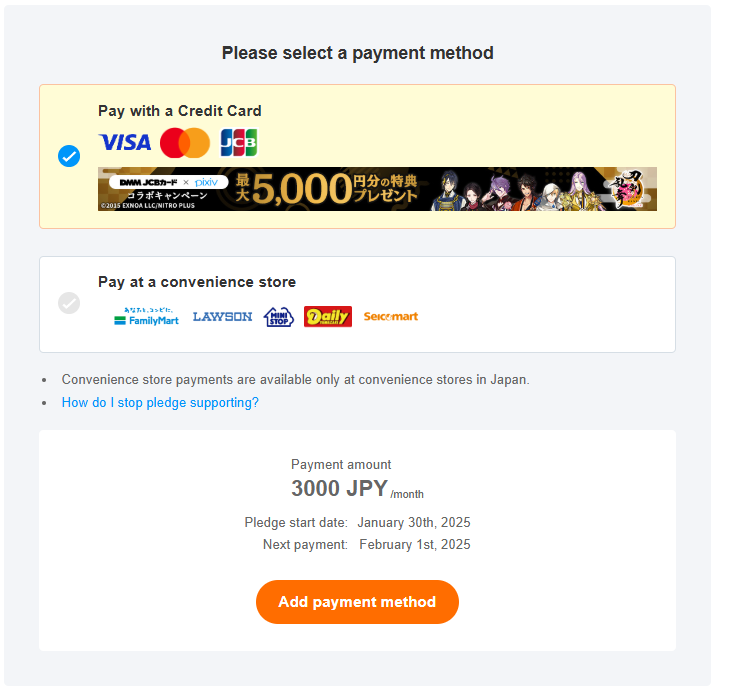This screenshot has height=691, width=752.
Task: Click the JCB card logo
Action: pos(238,143)
